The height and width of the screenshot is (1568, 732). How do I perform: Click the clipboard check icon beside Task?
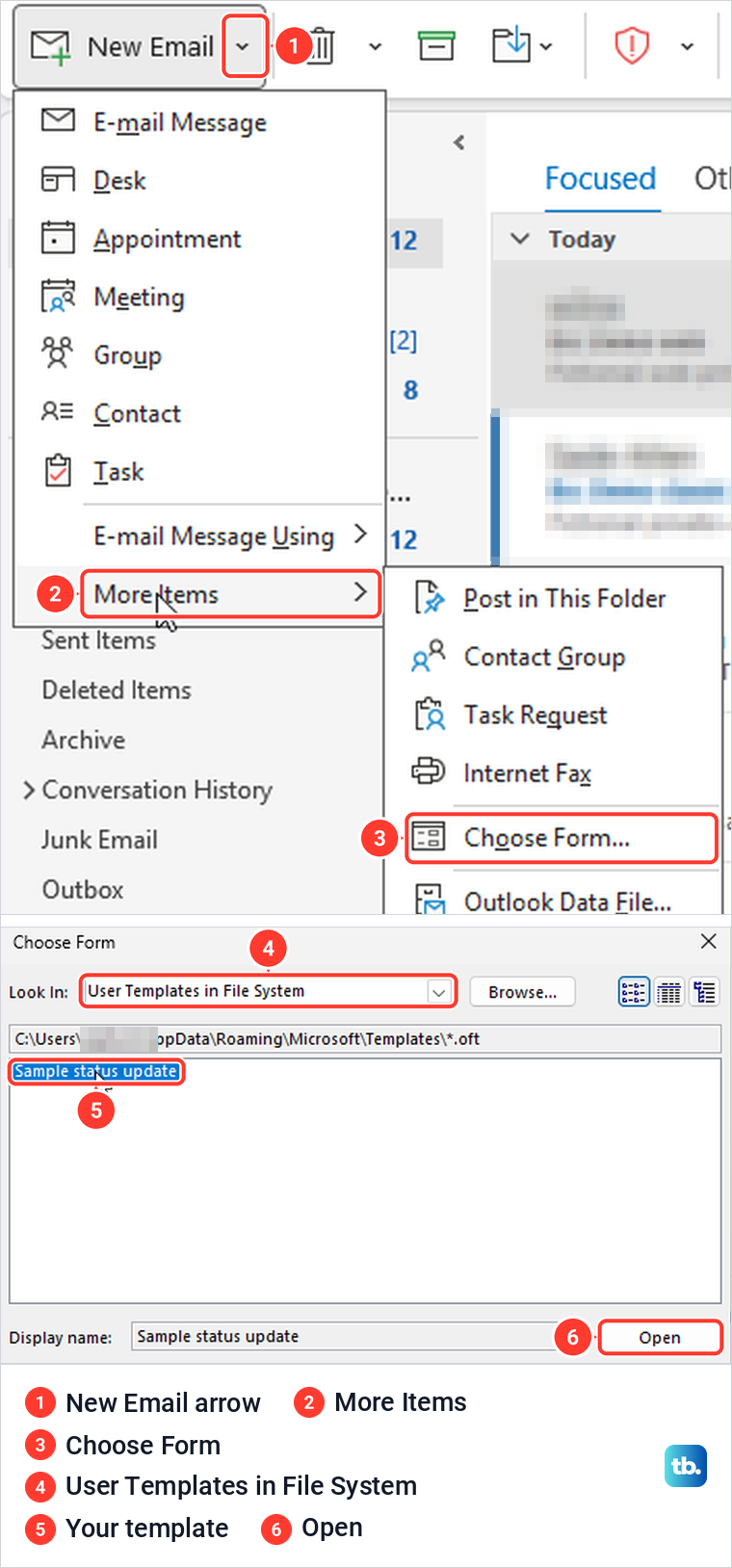pyautogui.click(x=58, y=470)
